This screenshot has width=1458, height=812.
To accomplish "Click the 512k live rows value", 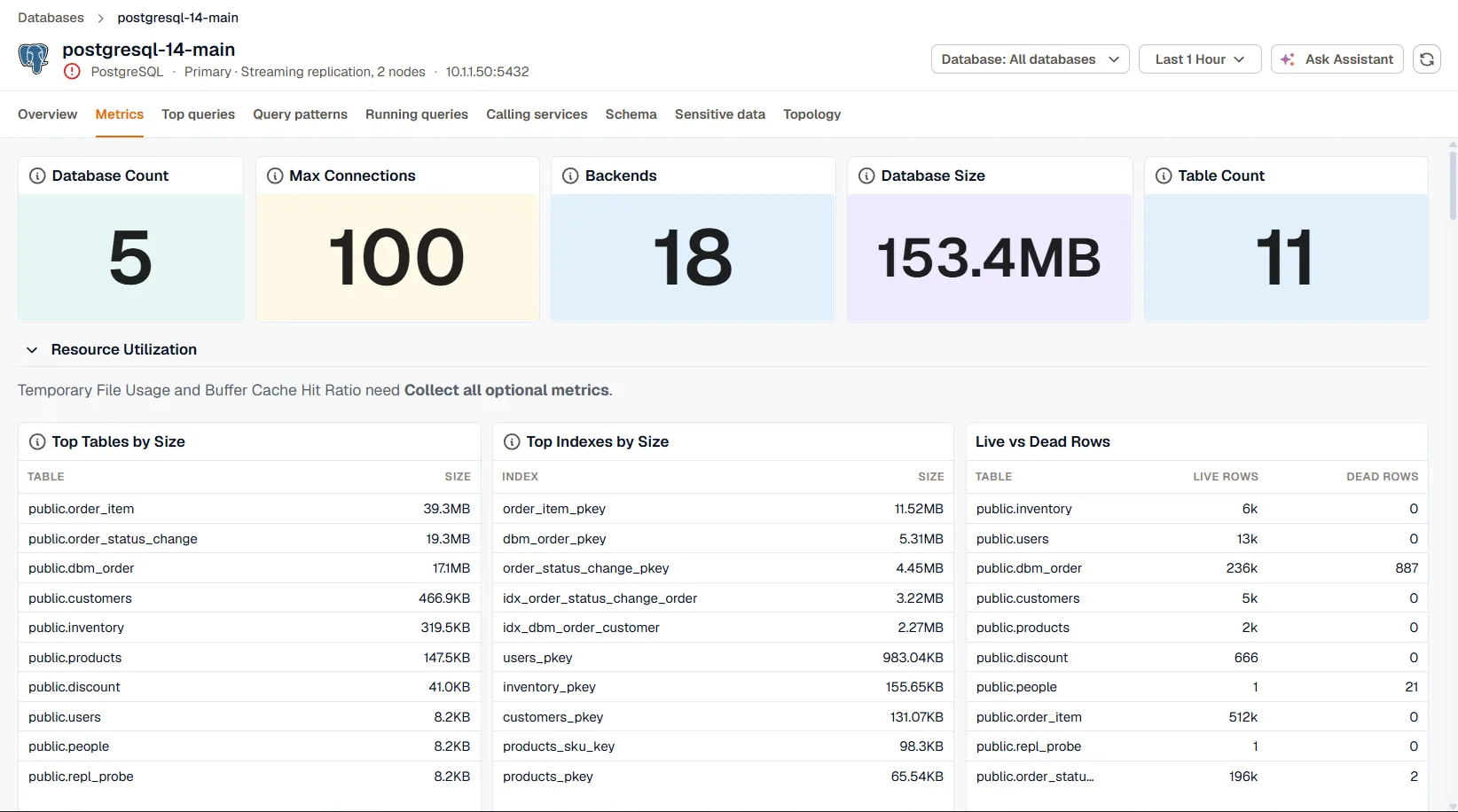I will (1243, 717).
